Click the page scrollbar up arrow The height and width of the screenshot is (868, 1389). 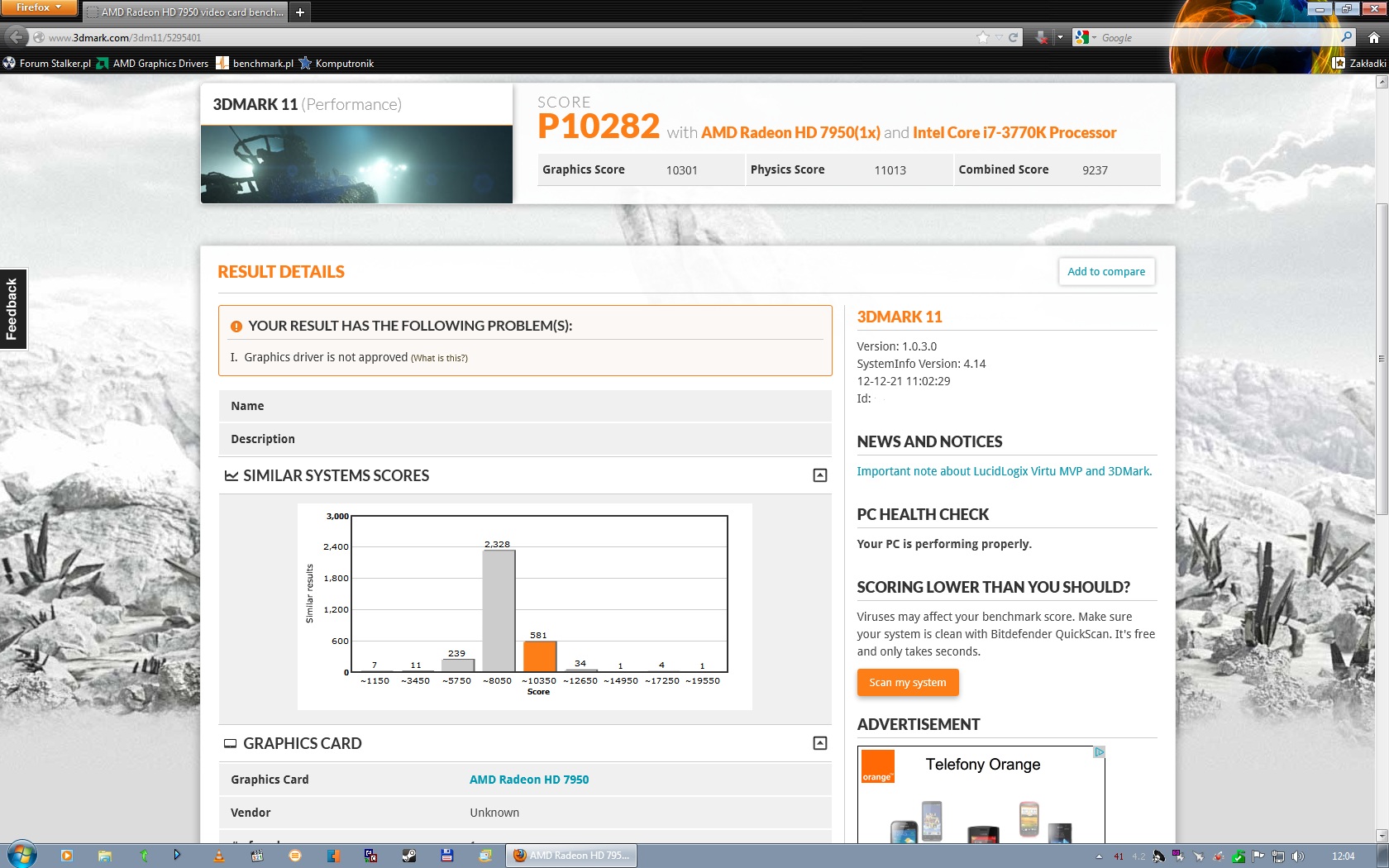[1382, 82]
